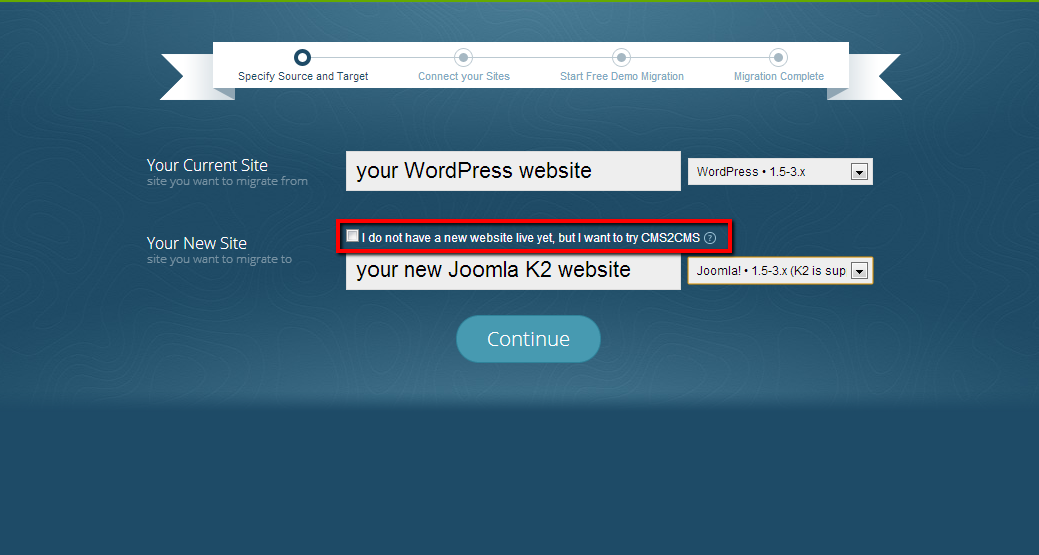Image resolution: width=1039 pixels, height=555 pixels.
Task: Click the Continue button
Action: point(528,339)
